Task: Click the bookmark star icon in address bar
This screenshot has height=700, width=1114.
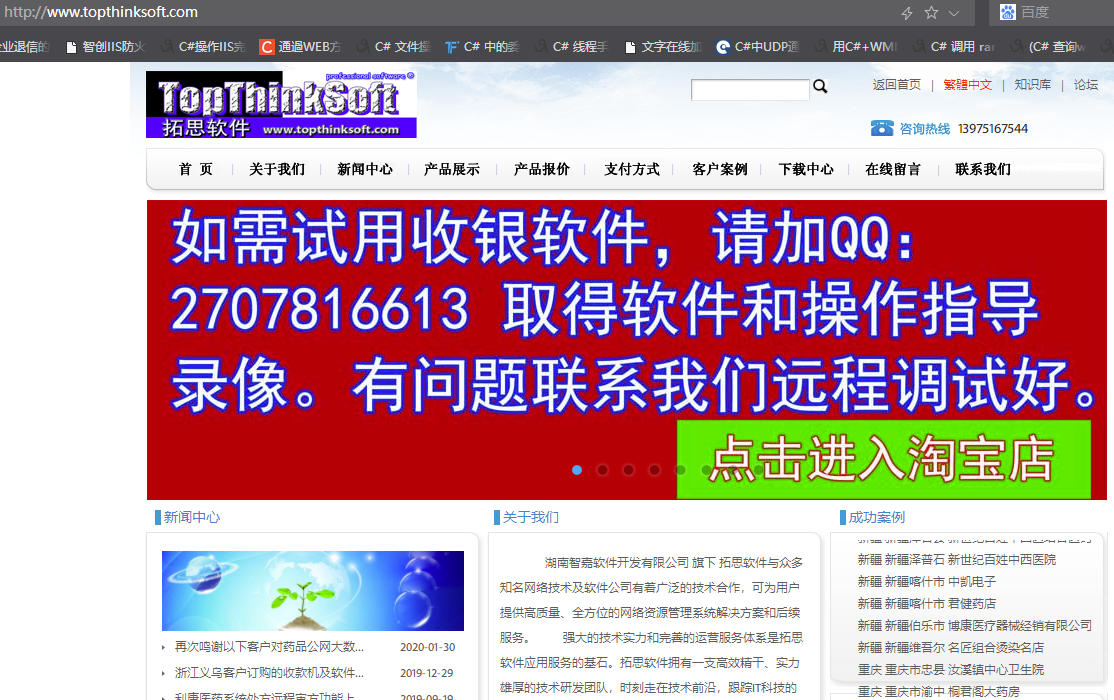Action: point(931,13)
